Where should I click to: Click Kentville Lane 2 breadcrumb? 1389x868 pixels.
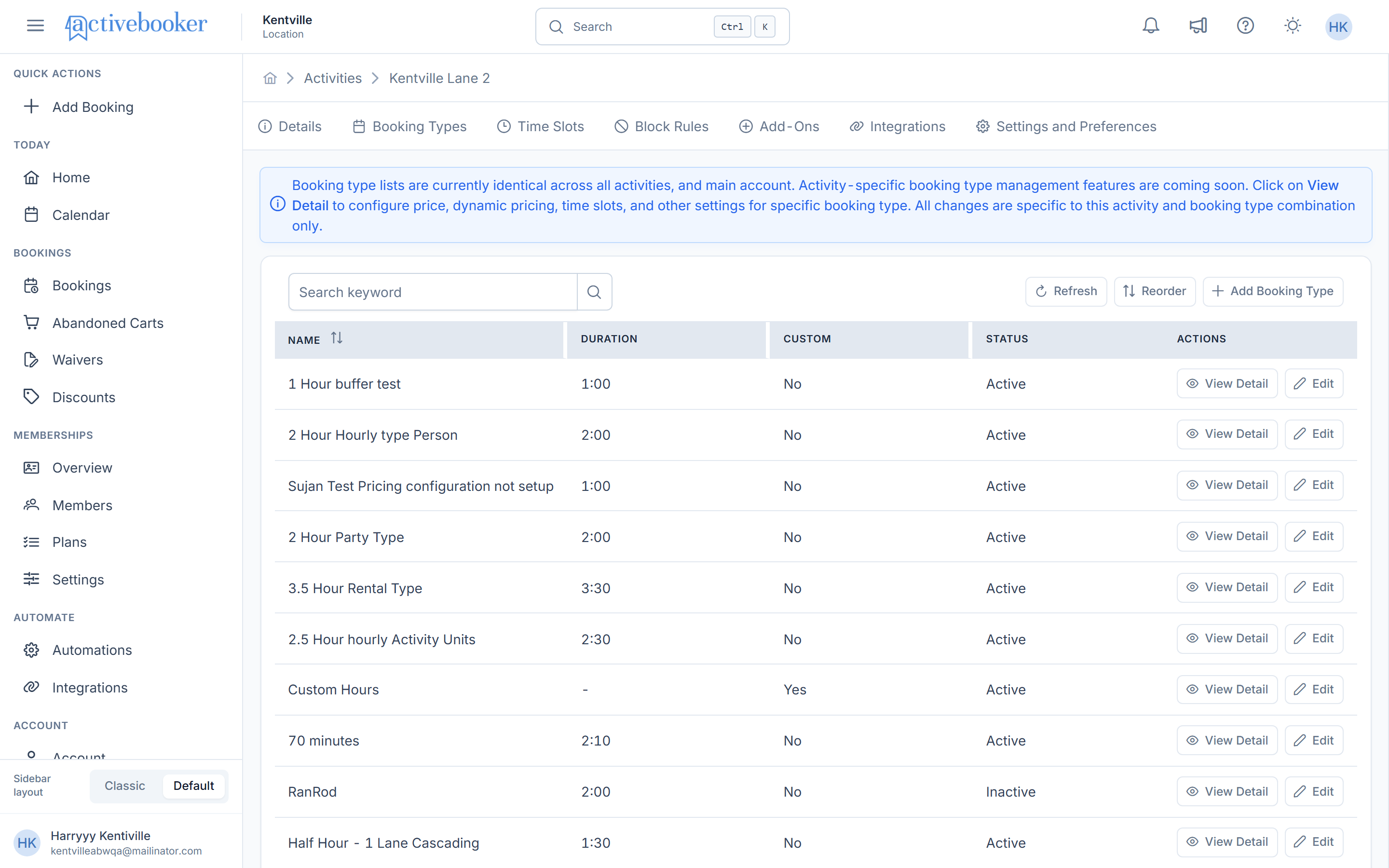click(439, 78)
